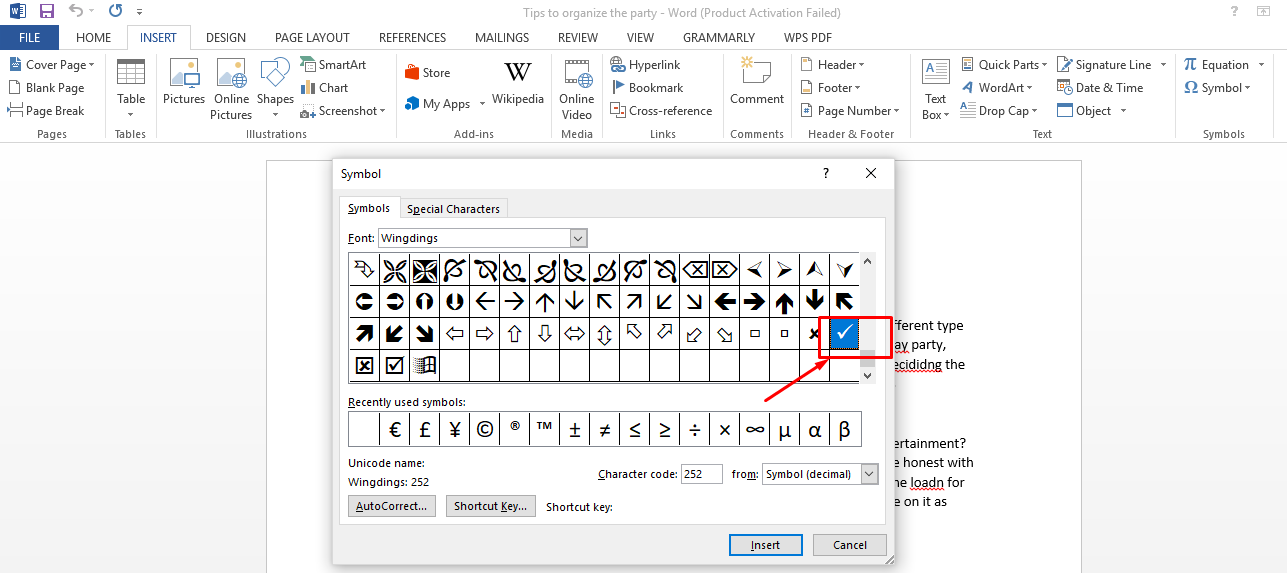This screenshot has height=573, width=1287.
Task: Click the Save icon in the title bar
Action: [x=47, y=12]
